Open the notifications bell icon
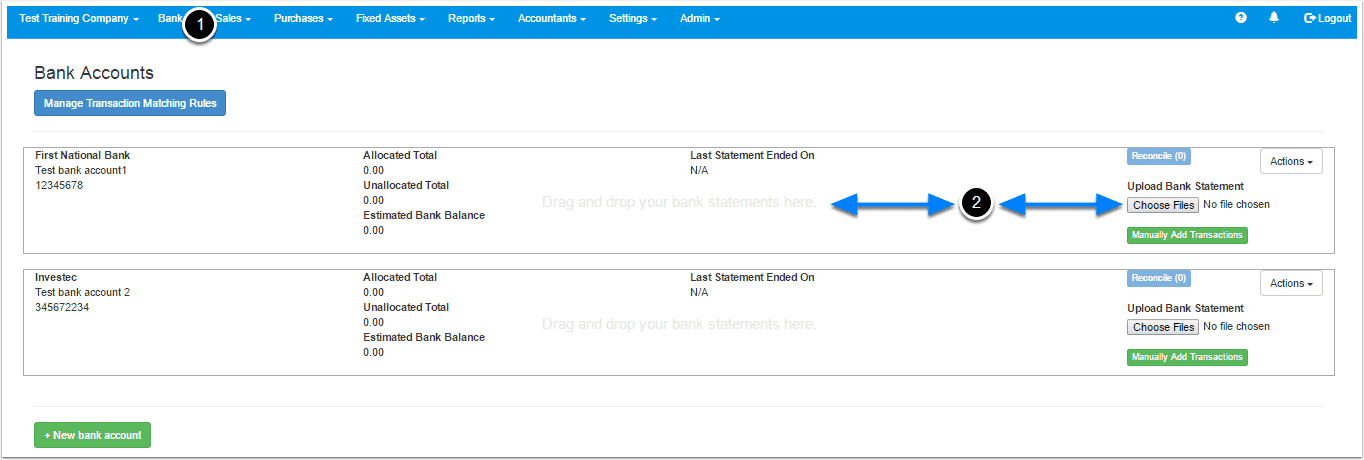Image resolution: width=1364 pixels, height=460 pixels. click(1274, 18)
